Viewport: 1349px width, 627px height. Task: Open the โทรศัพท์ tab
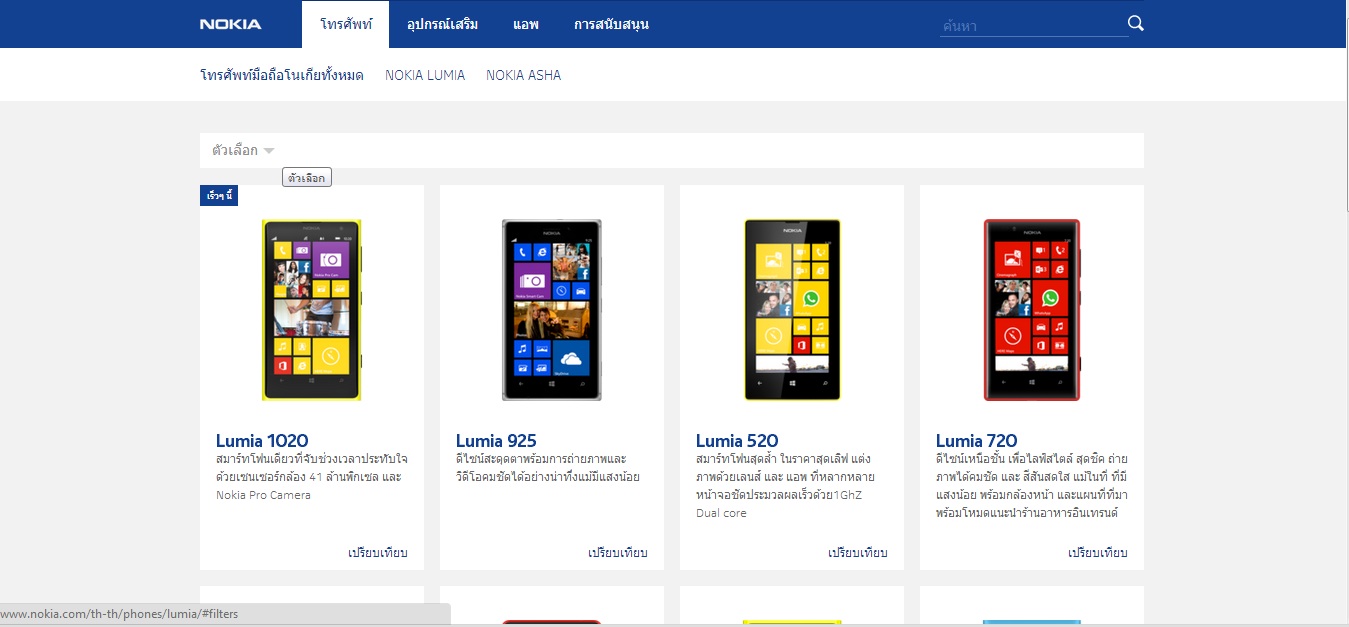pyautogui.click(x=346, y=24)
